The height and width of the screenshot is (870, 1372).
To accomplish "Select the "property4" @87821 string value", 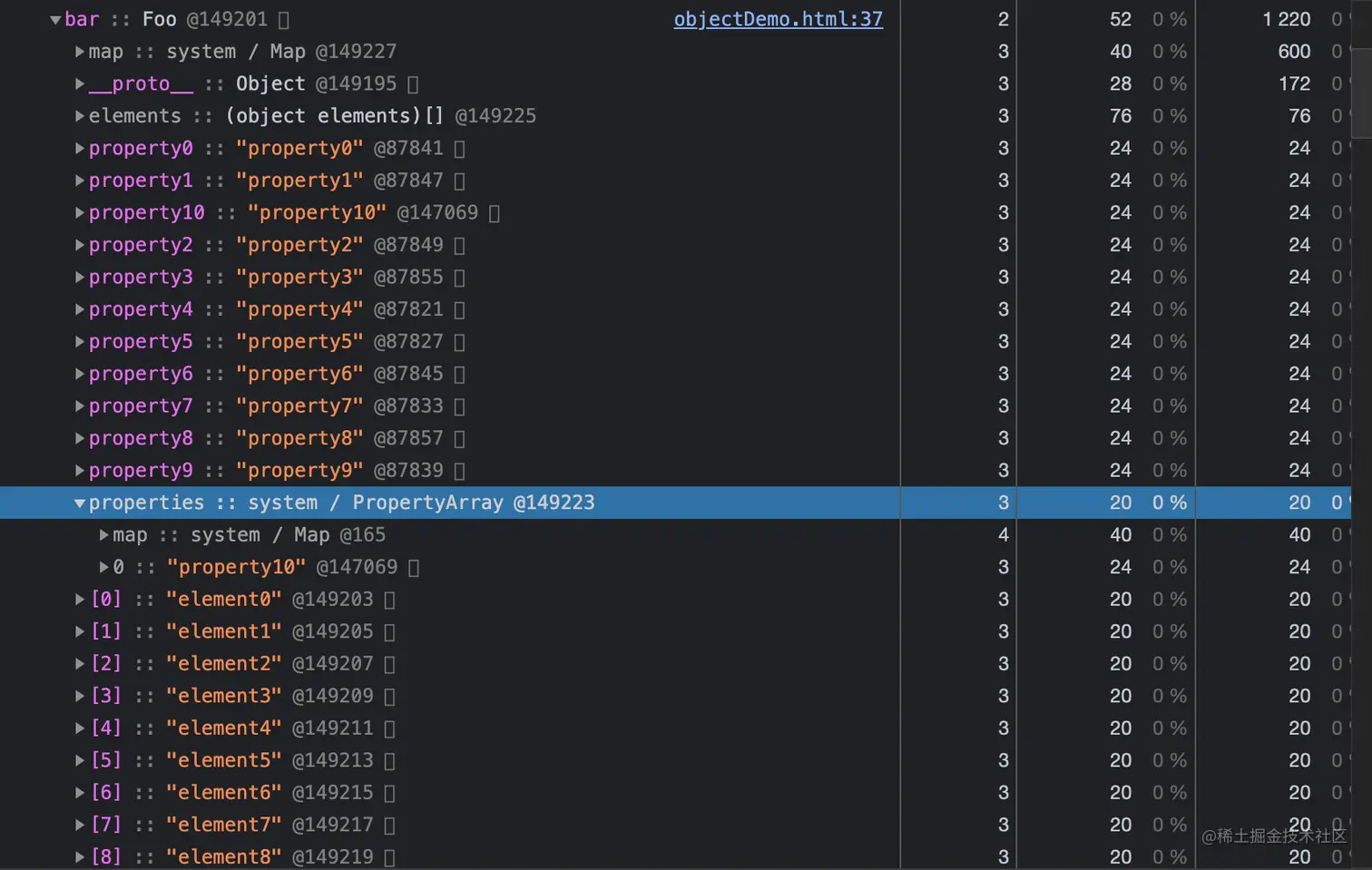I will (x=299, y=309).
